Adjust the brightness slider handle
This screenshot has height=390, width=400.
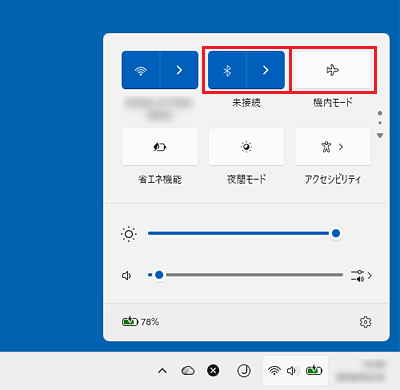click(336, 233)
